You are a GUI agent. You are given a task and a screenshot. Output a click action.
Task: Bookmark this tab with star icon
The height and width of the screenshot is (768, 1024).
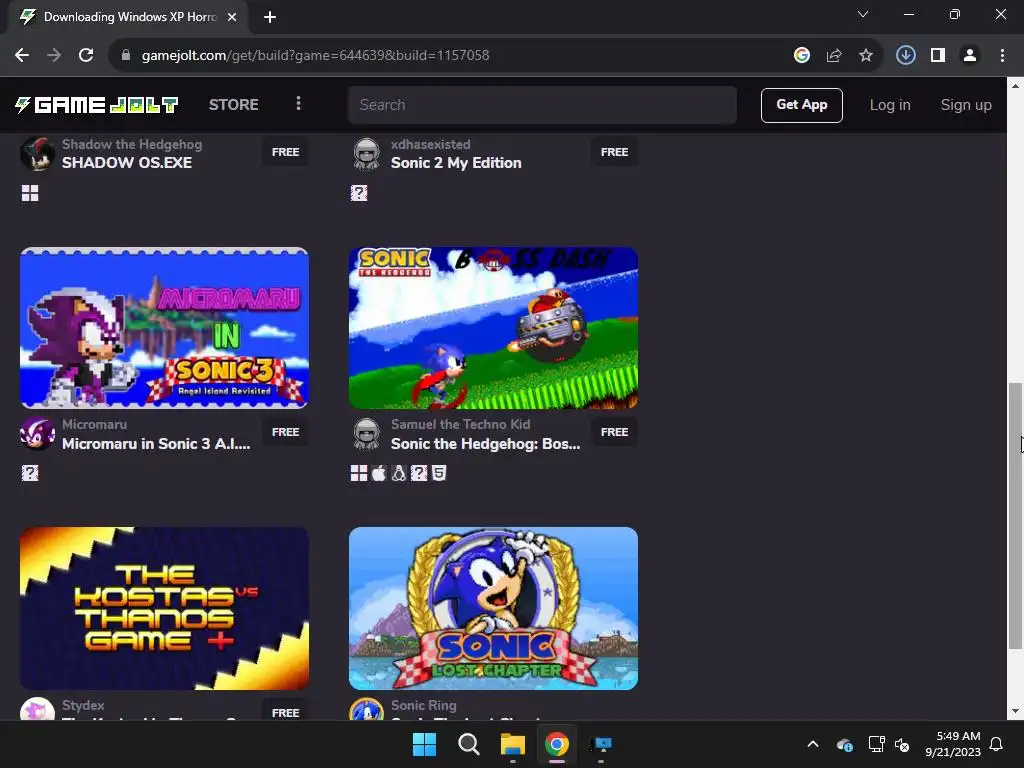[866, 55]
